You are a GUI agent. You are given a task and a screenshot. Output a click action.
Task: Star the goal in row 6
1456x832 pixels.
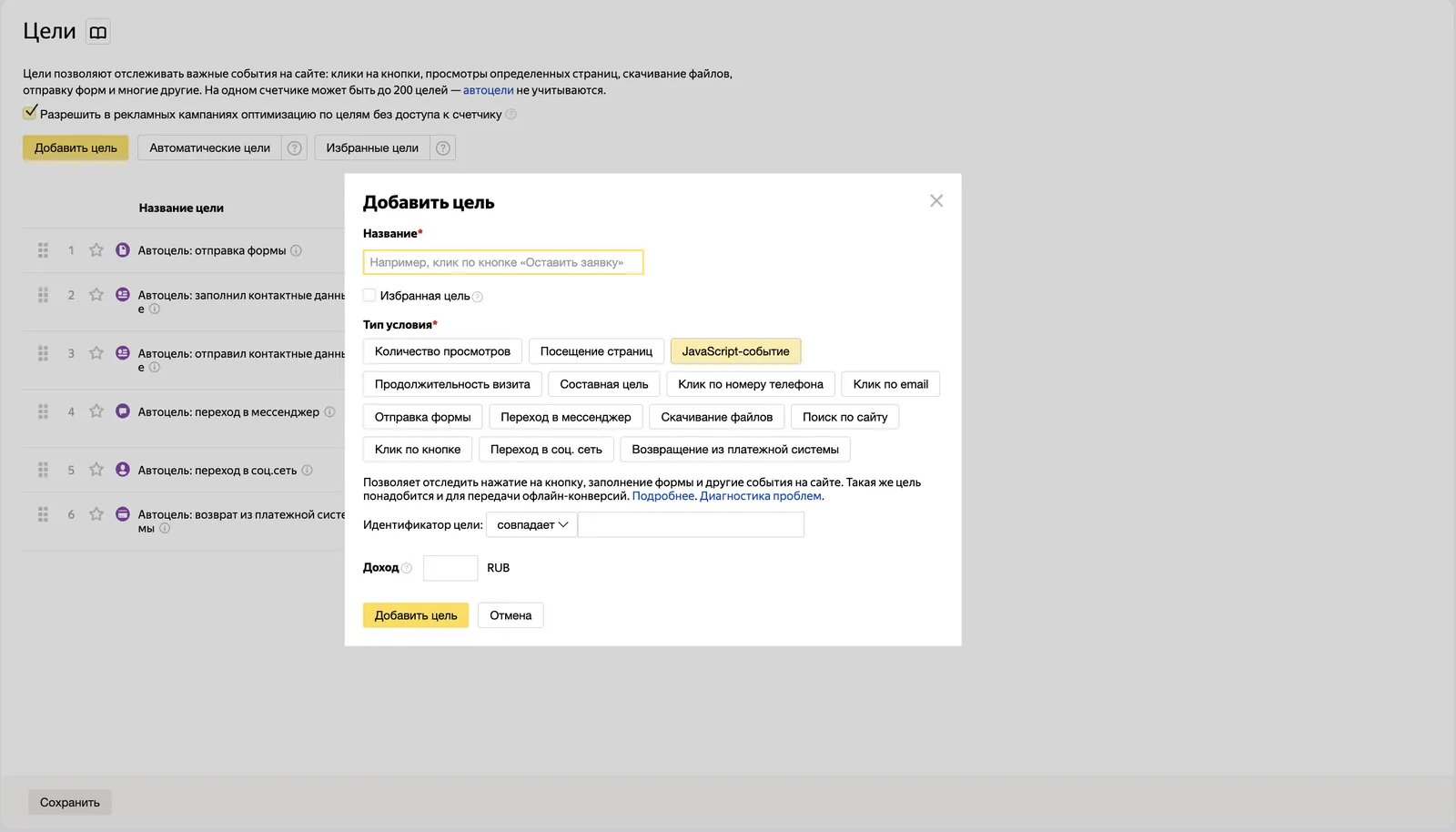[x=96, y=514]
